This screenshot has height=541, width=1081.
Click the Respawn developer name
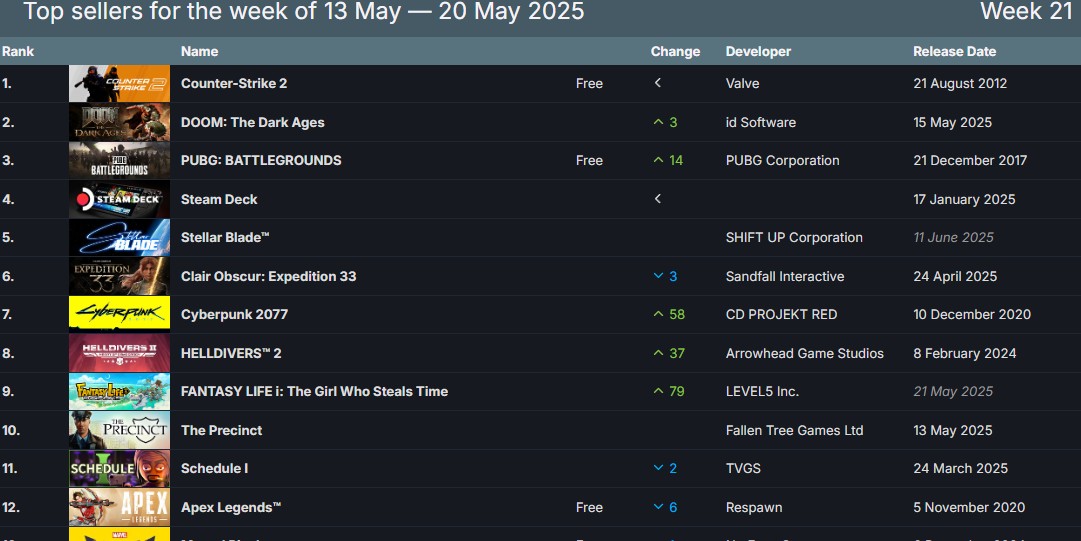754,508
